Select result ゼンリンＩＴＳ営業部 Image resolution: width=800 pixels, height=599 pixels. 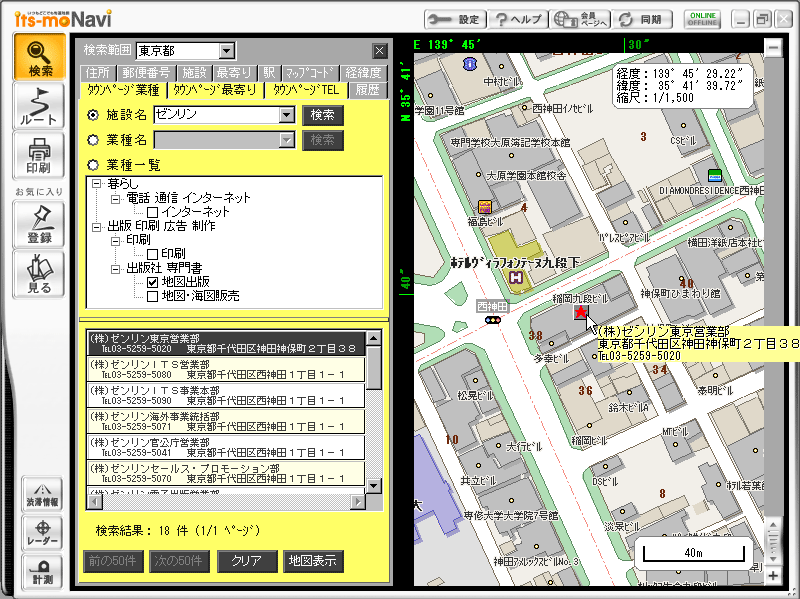tap(227, 369)
